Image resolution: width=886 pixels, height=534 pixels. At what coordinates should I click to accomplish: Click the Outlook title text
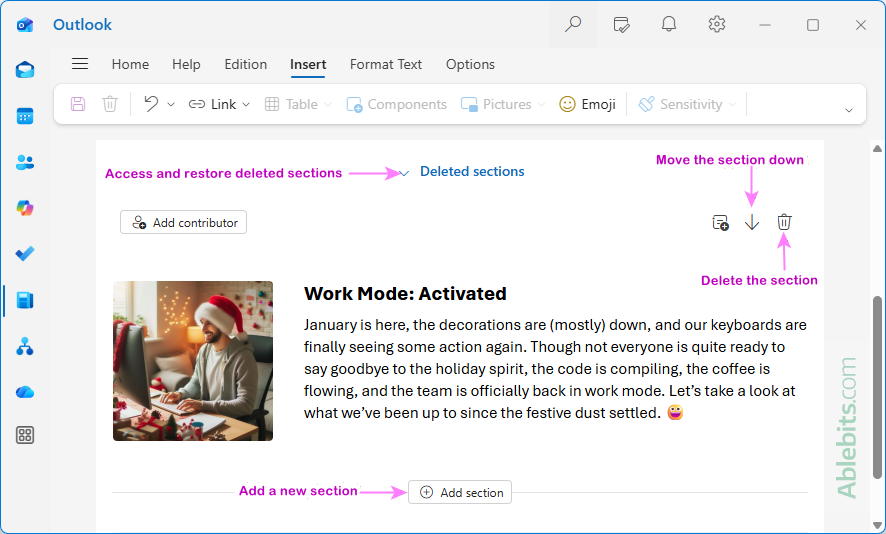pyautogui.click(x=82, y=25)
